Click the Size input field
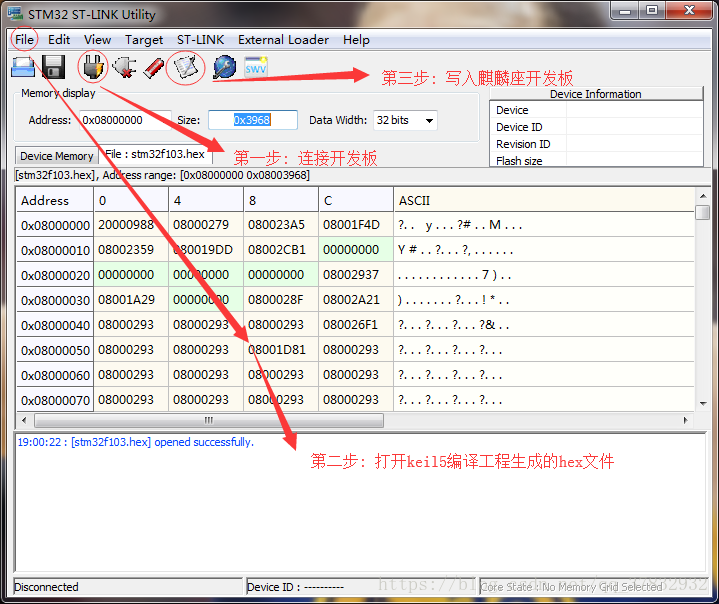 [253, 120]
